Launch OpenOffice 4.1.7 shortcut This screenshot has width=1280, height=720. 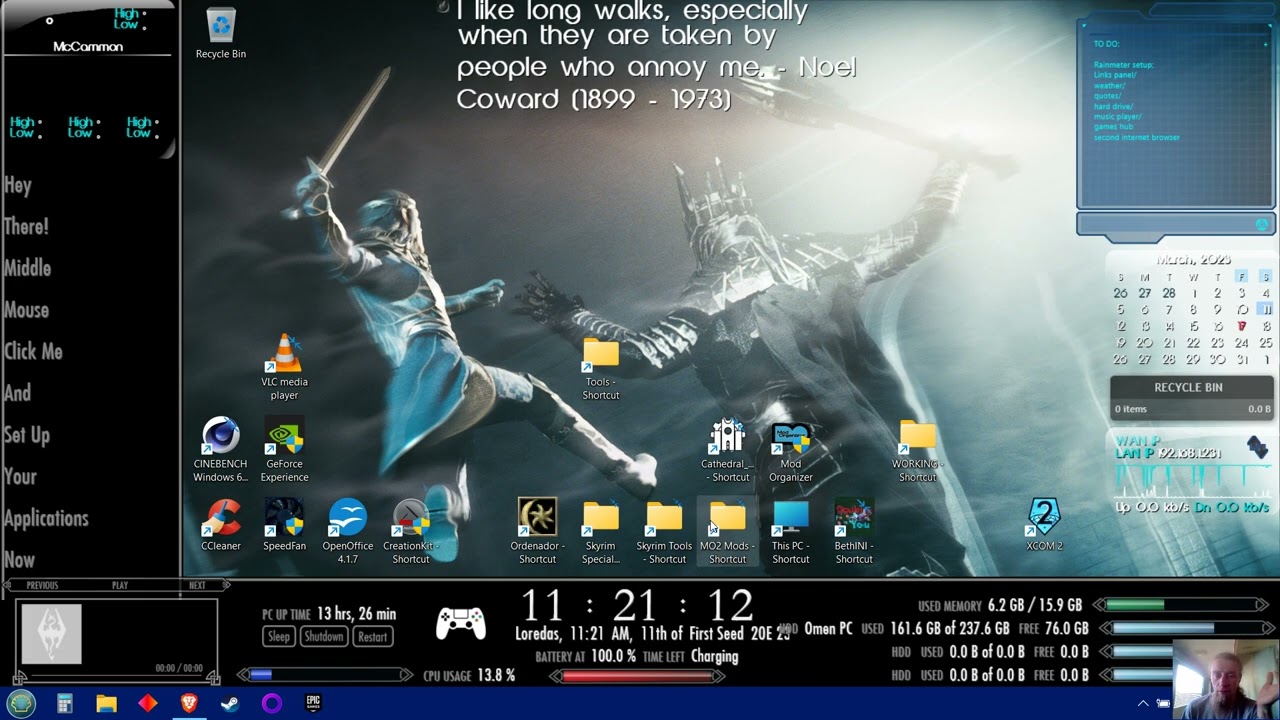(x=347, y=532)
